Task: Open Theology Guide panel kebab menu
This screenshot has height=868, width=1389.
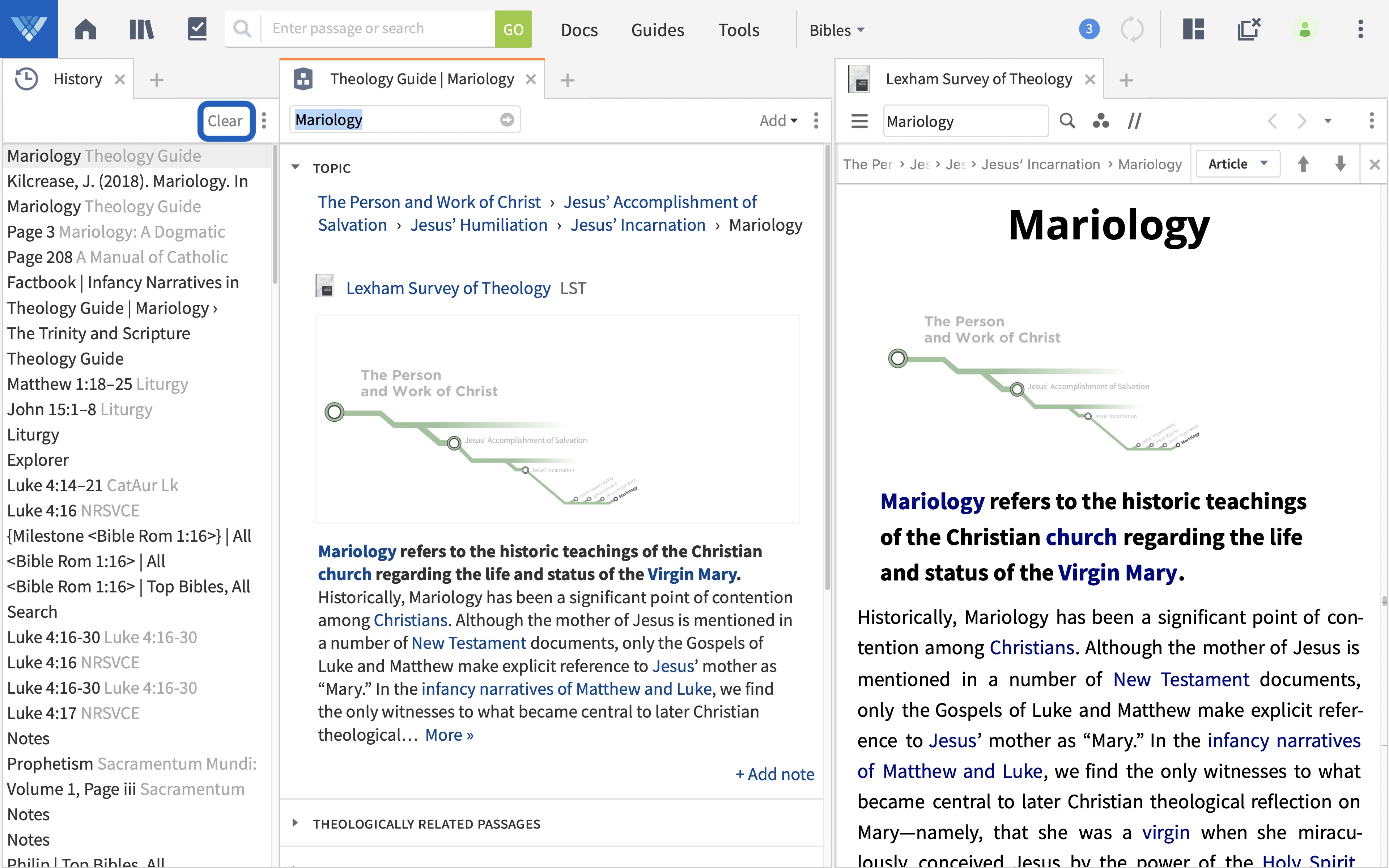Action: click(x=816, y=120)
